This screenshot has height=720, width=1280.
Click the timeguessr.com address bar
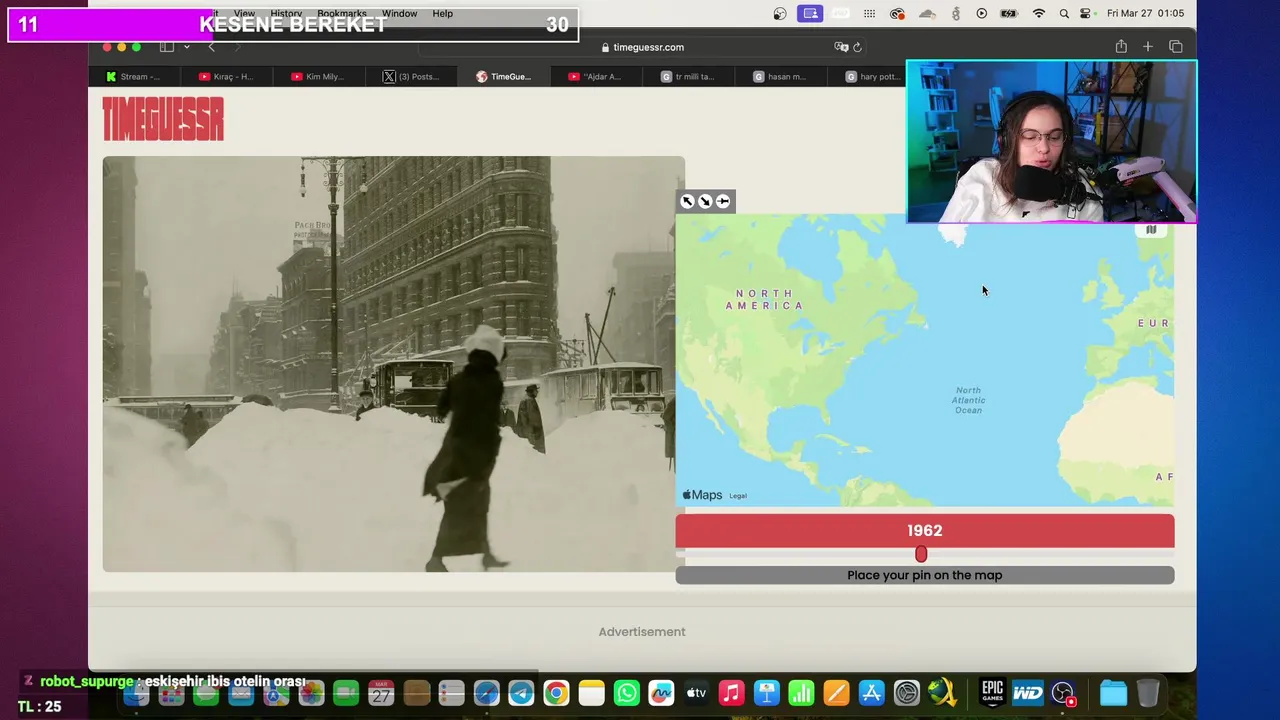pos(642,47)
